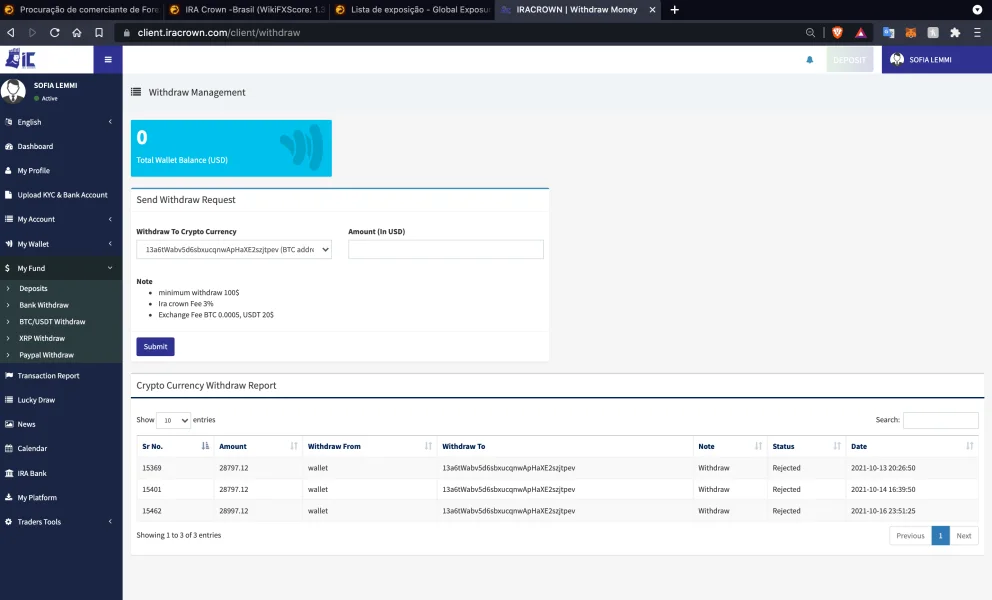
Task: Open the browser extensions puzzle icon
Action: point(955,32)
